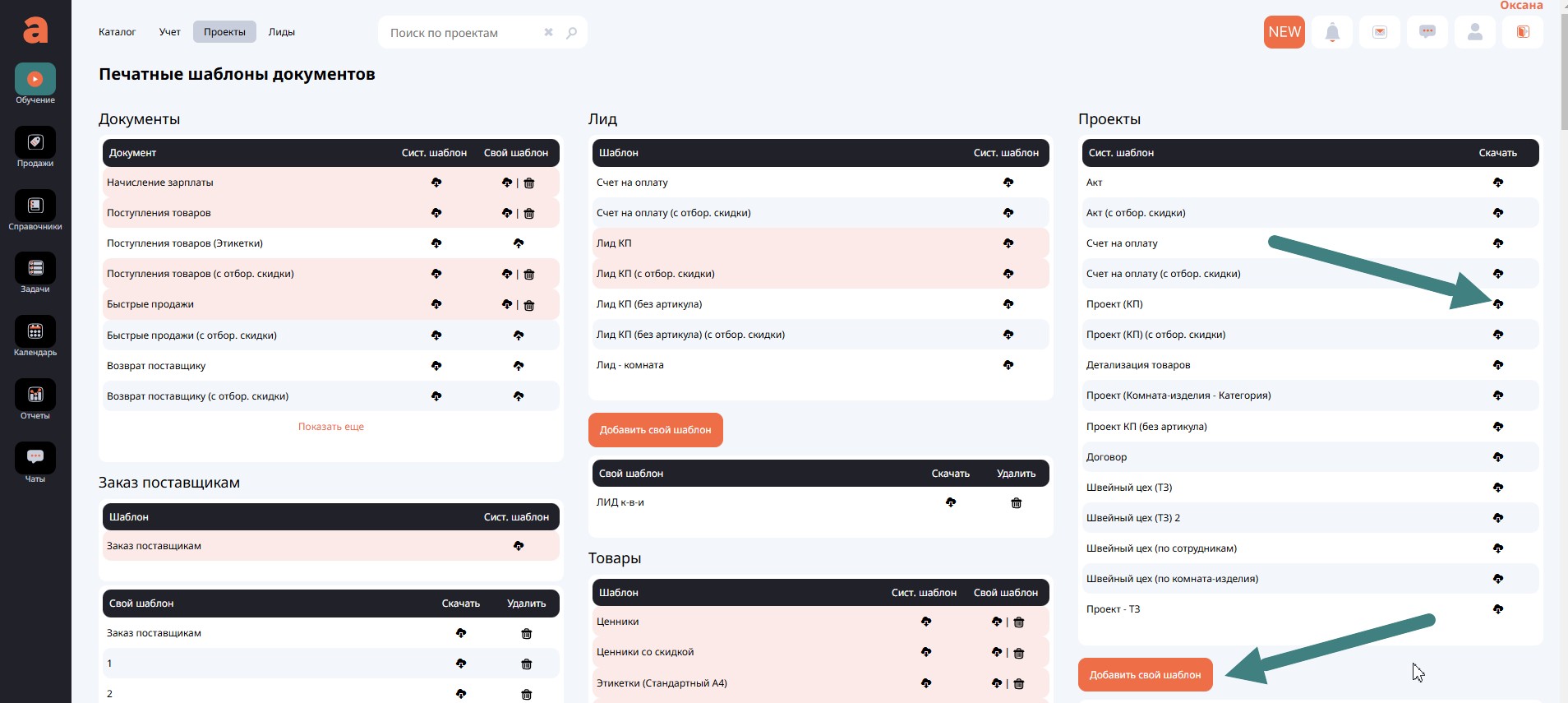Viewport: 1568px width, 703px height.
Task: Open the Продажи sidebar section
Action: coord(35,143)
